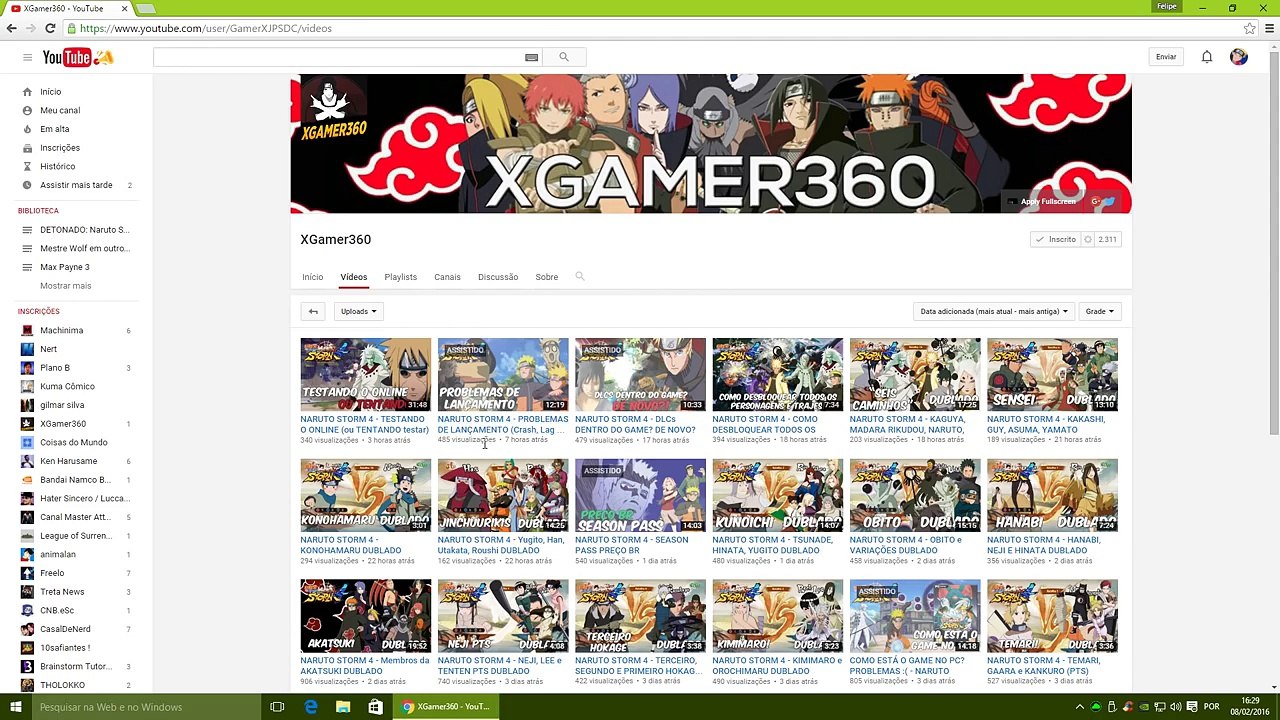Open the HANABI, NEJI E HINATA DUBLADO title

click(x=1044, y=545)
